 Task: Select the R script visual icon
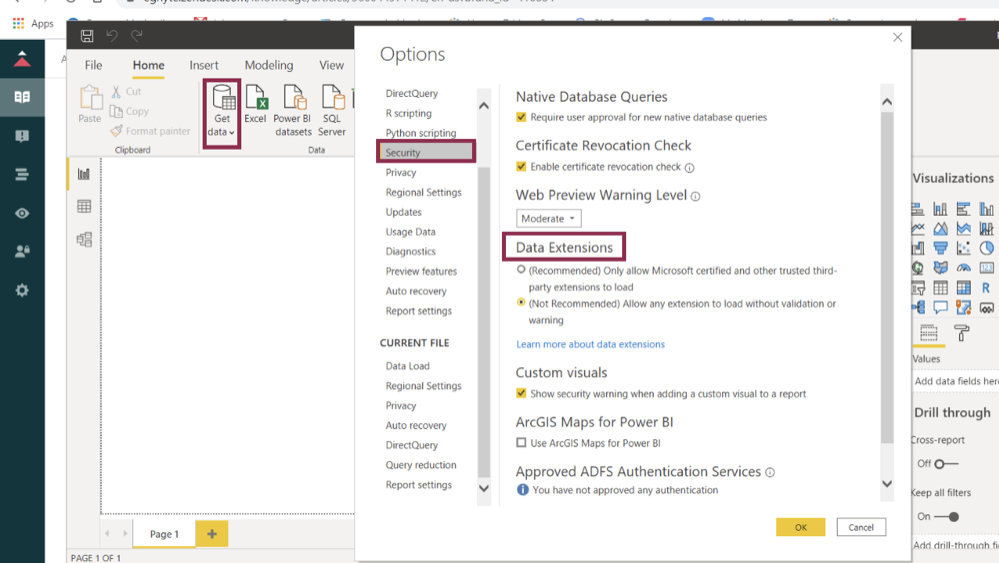click(x=986, y=288)
